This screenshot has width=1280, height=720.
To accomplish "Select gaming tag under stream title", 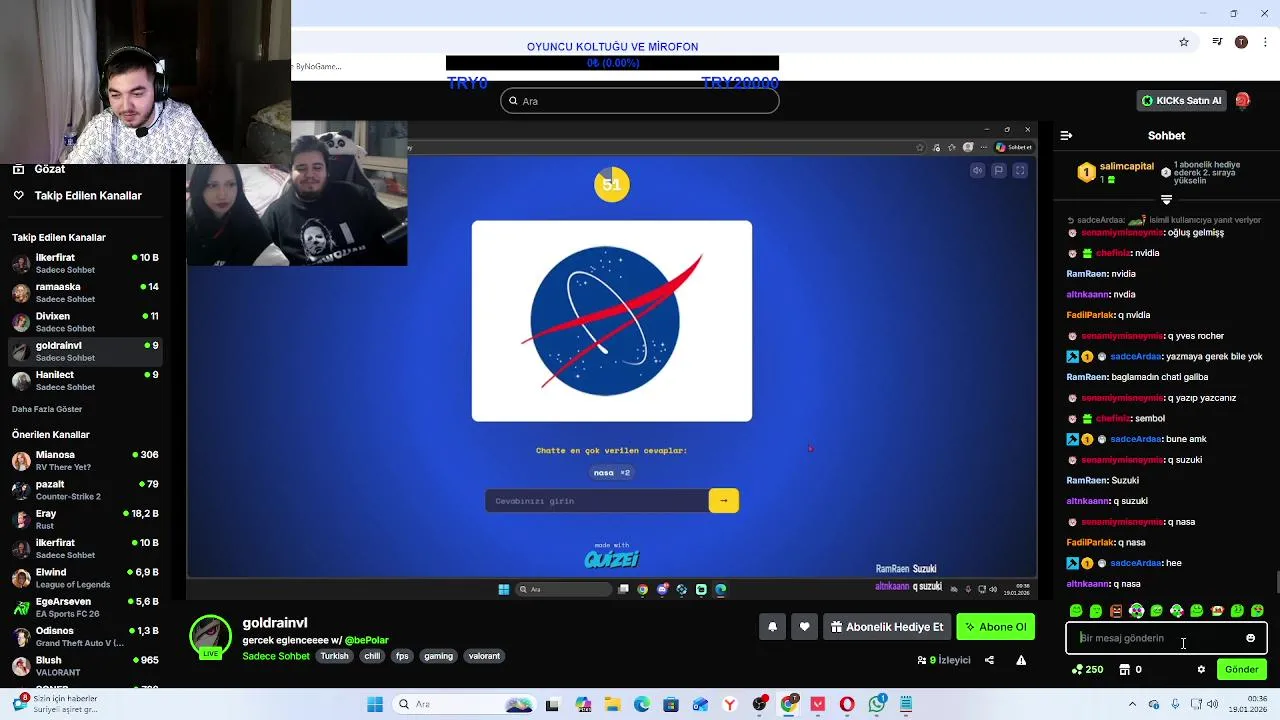I will coord(438,656).
